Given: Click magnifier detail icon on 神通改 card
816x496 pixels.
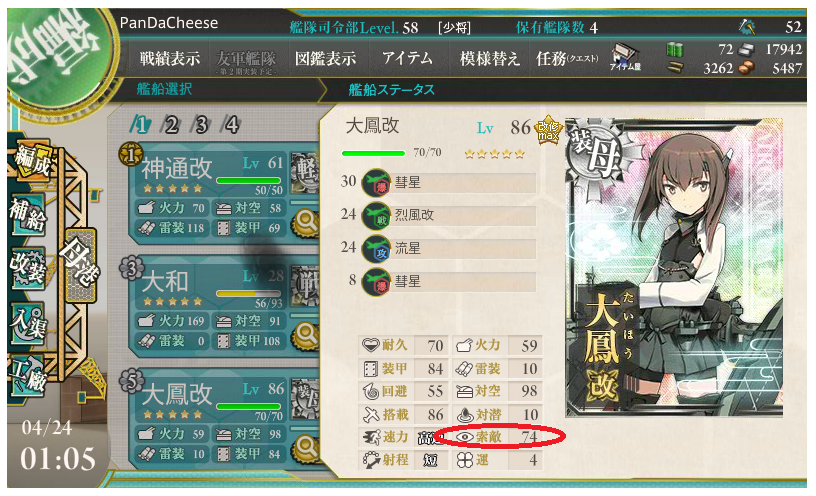Looking at the screenshot, I should click(x=307, y=222).
